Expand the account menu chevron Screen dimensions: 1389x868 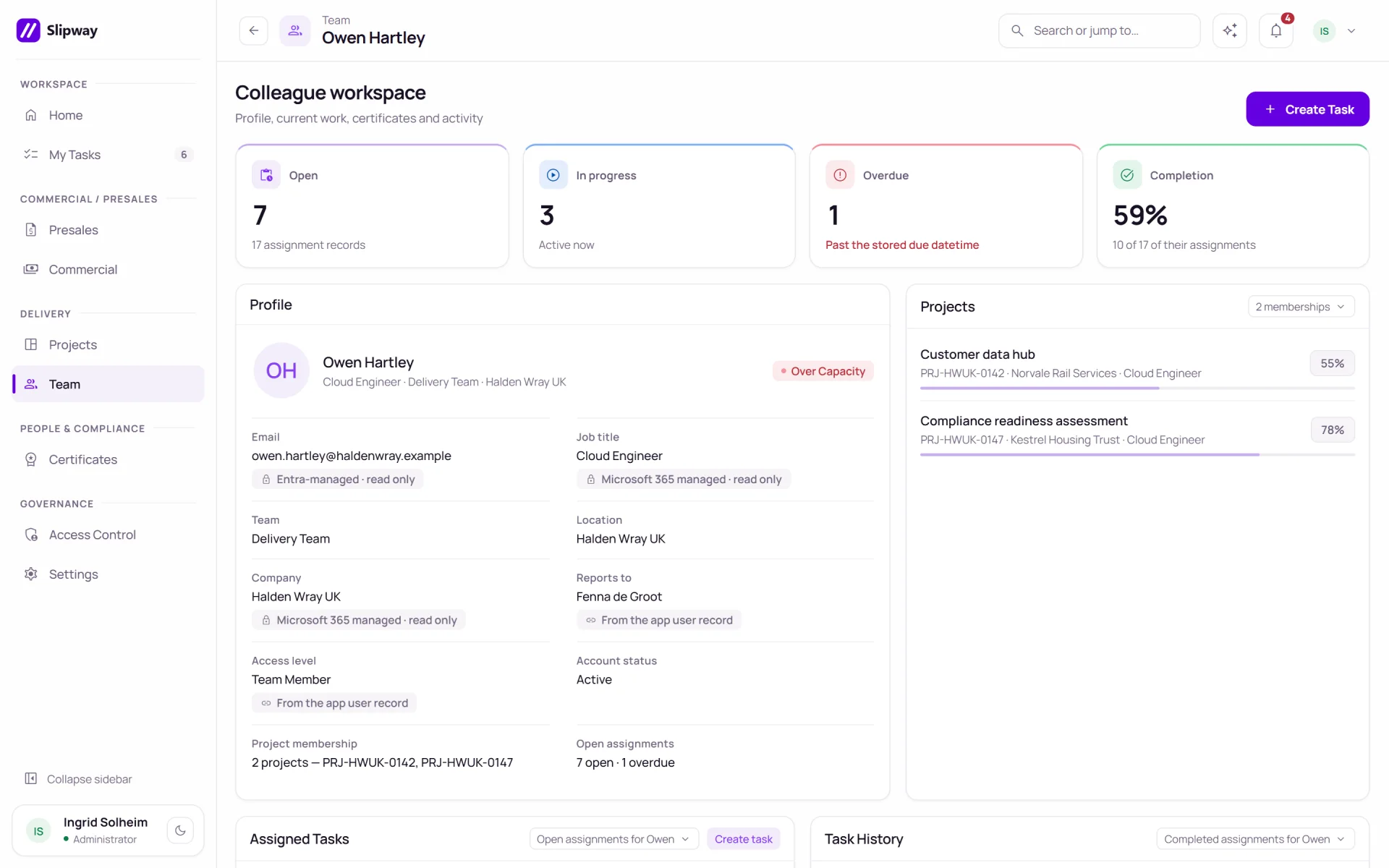[1351, 30]
